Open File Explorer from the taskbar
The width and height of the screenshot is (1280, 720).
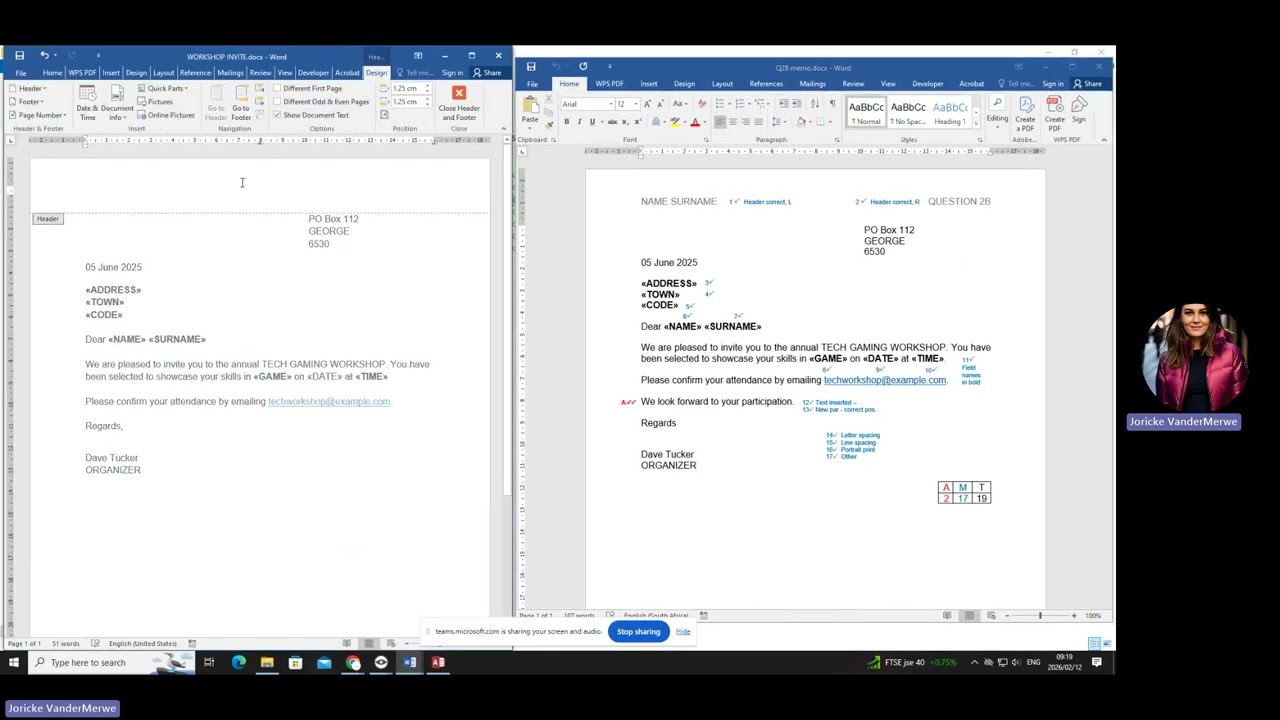coord(267,662)
